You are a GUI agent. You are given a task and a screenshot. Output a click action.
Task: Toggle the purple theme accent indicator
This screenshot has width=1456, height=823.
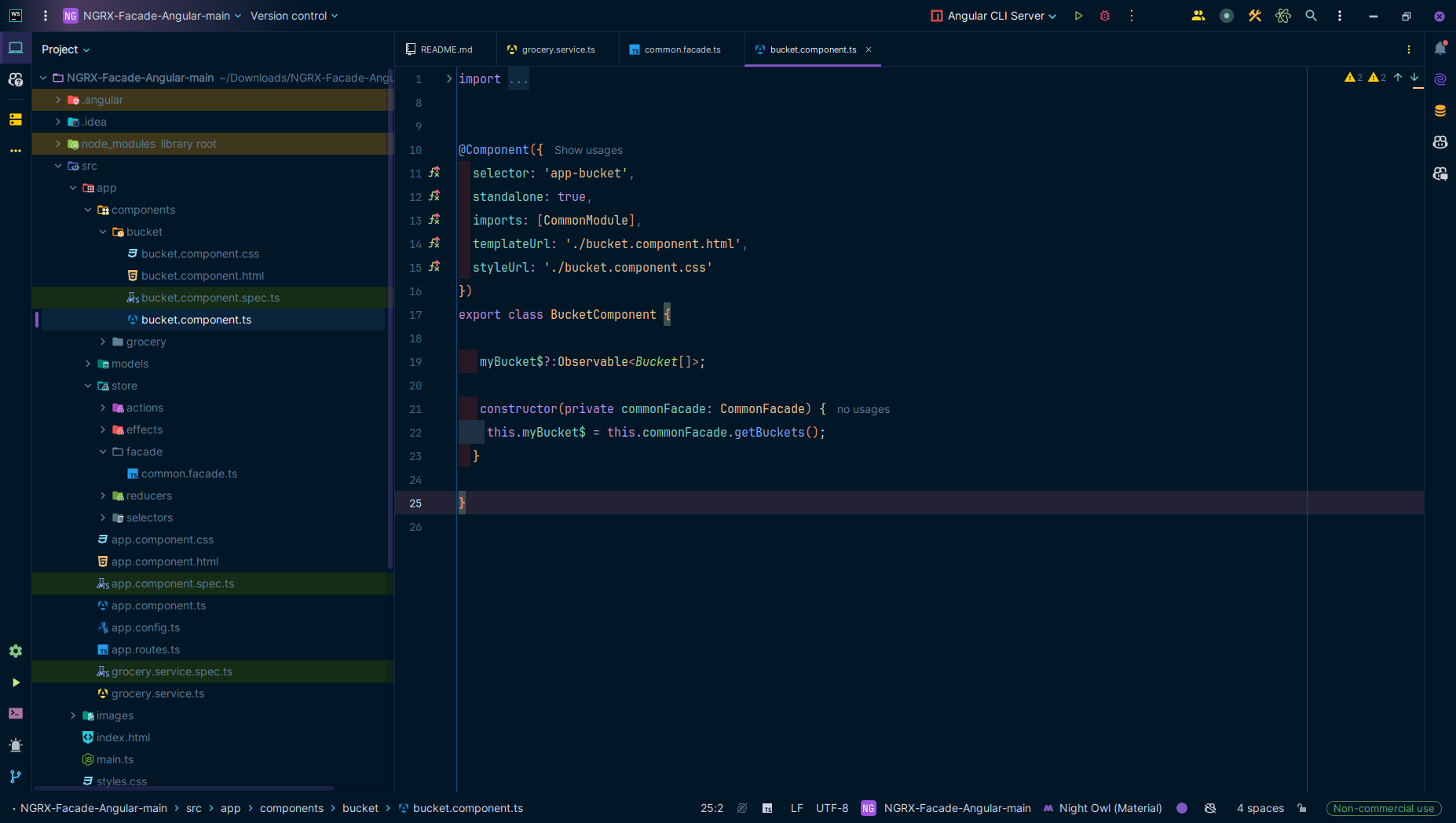coord(1182,808)
